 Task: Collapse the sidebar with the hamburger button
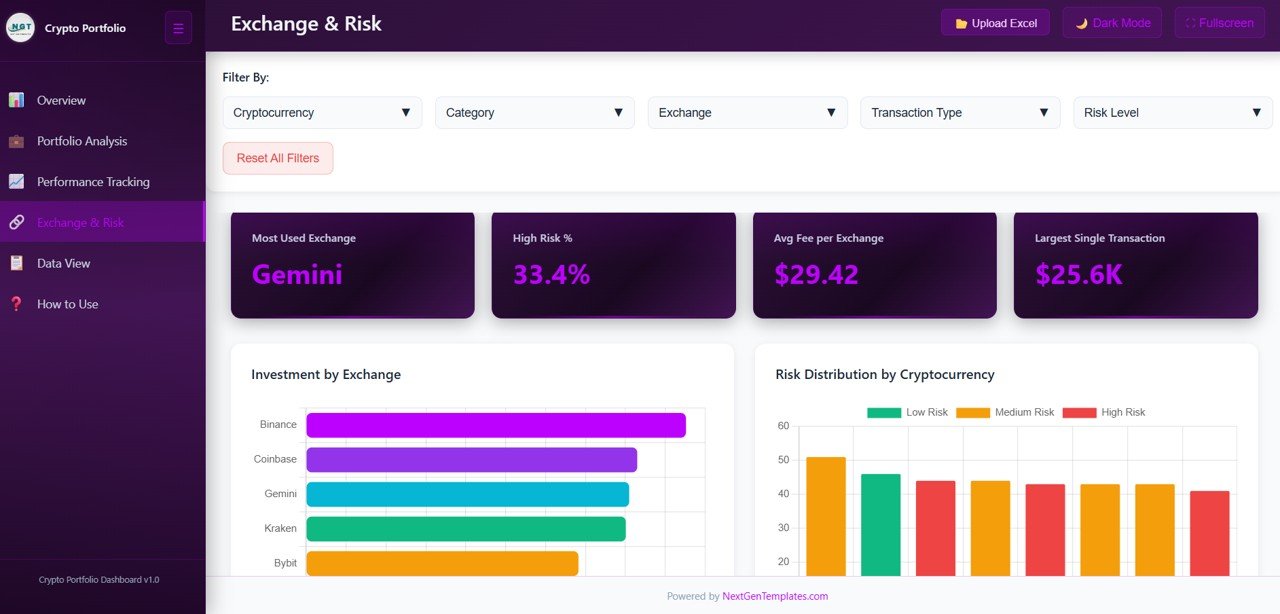(178, 27)
